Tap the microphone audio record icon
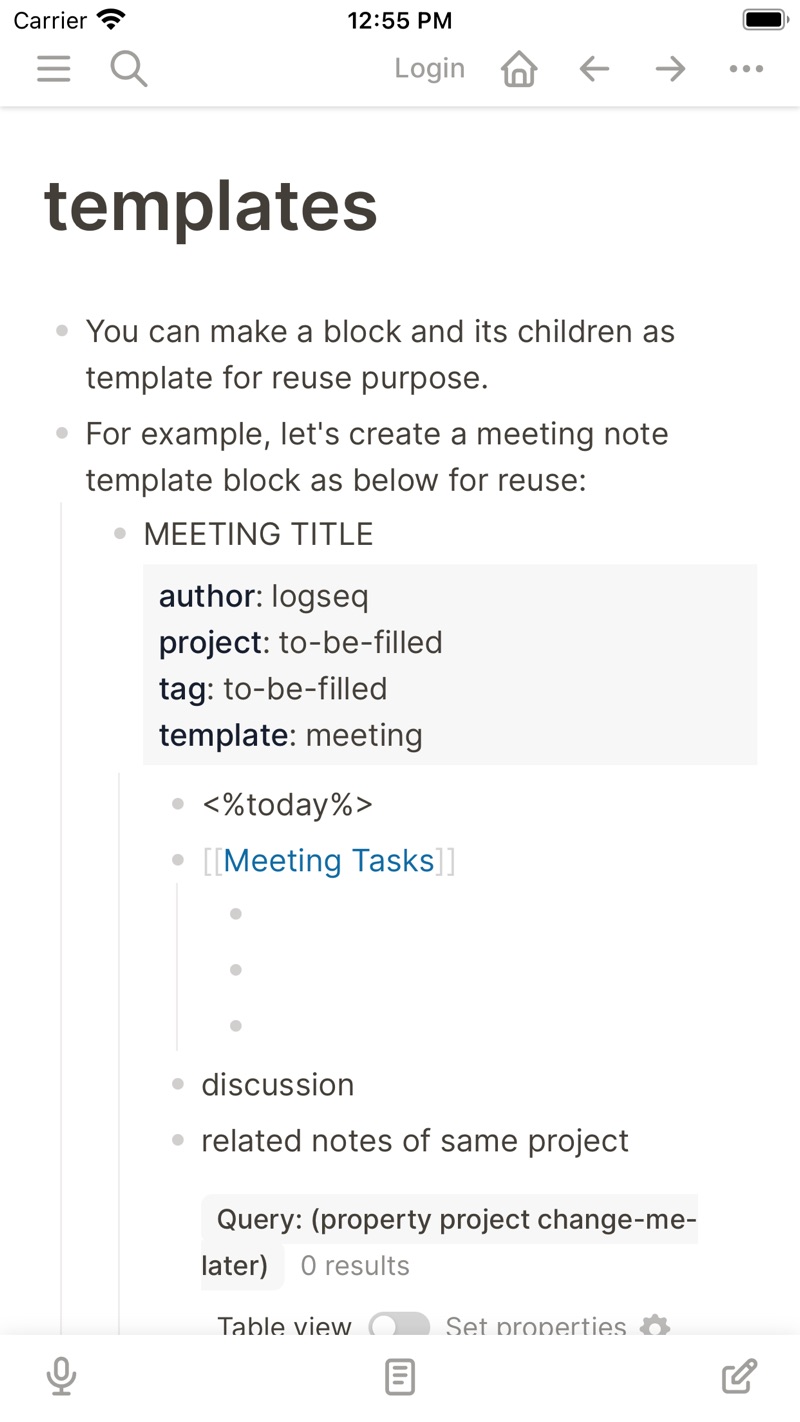800x1422 pixels. click(61, 1377)
